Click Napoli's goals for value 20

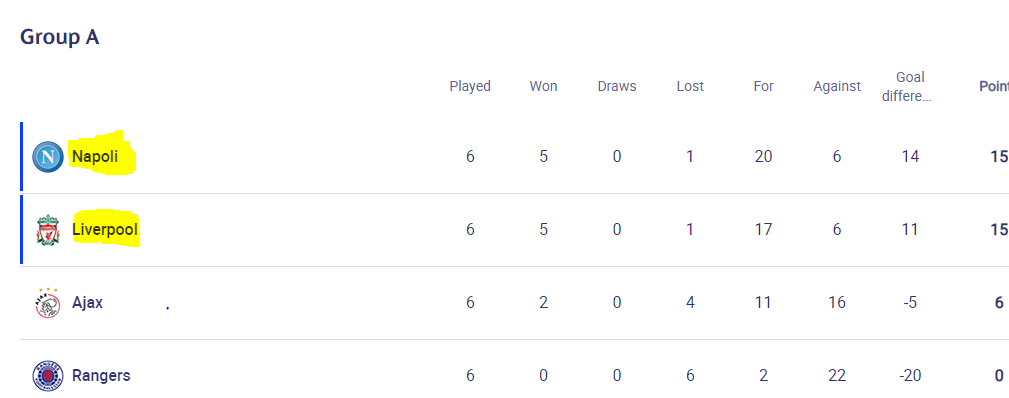[x=763, y=156]
